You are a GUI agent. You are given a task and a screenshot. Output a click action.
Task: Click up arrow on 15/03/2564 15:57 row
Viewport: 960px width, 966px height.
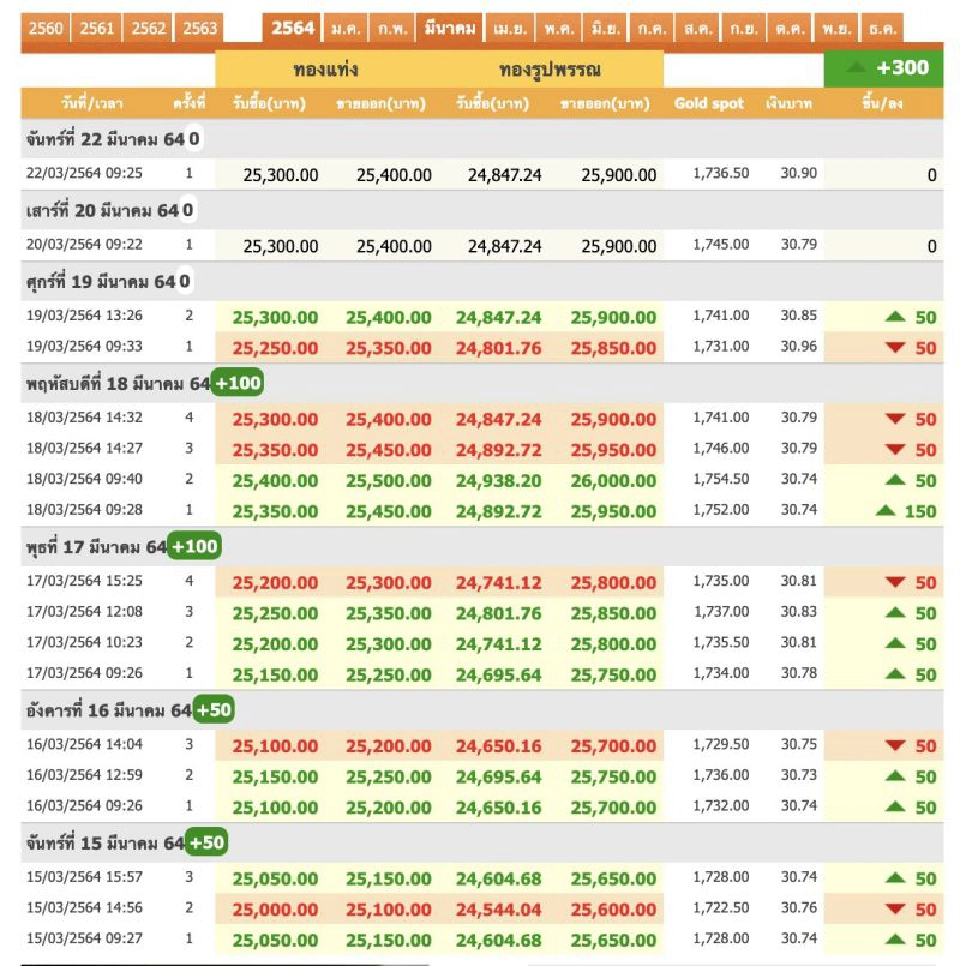coord(896,879)
